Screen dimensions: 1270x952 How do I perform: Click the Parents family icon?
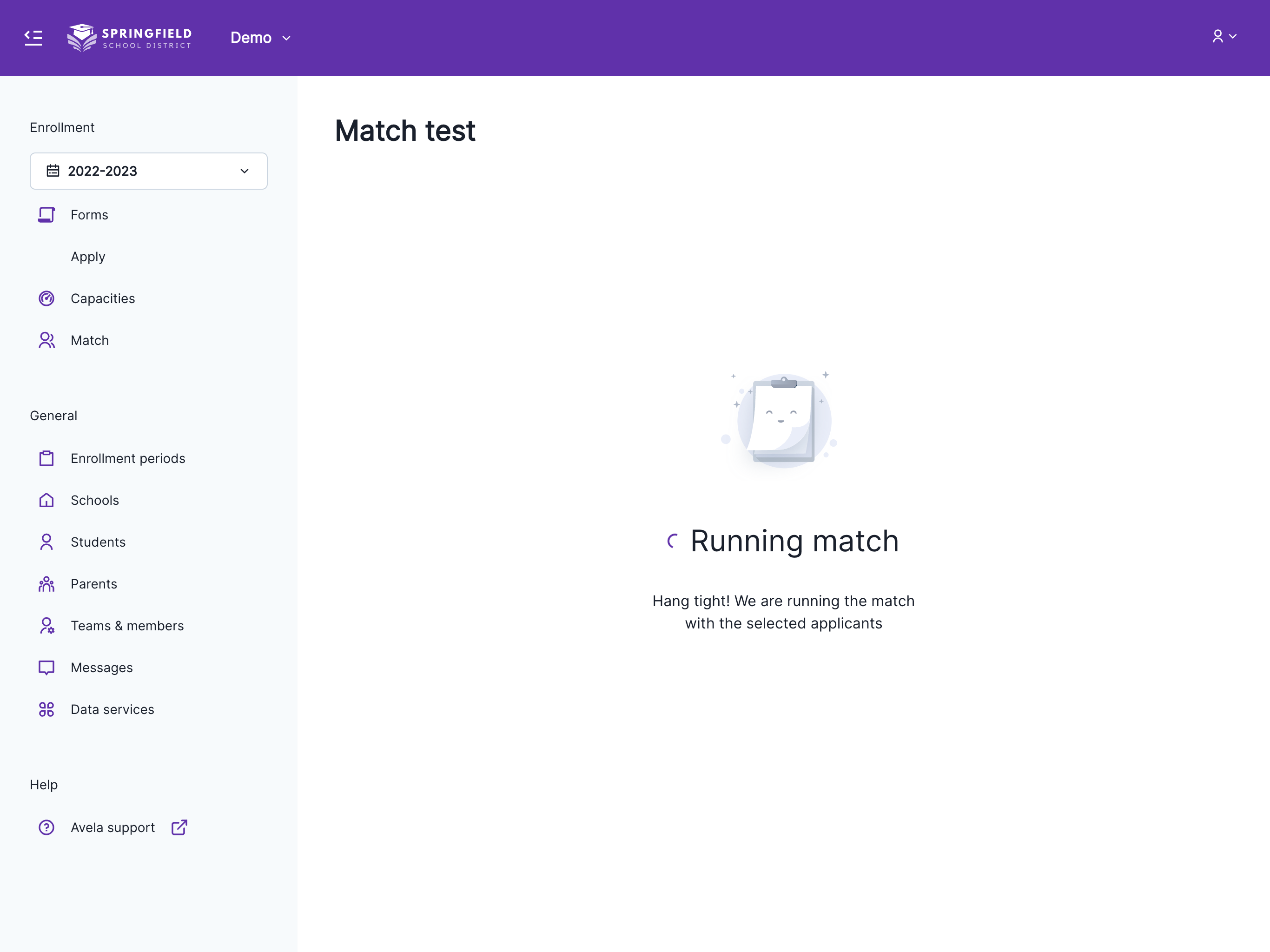[46, 584]
